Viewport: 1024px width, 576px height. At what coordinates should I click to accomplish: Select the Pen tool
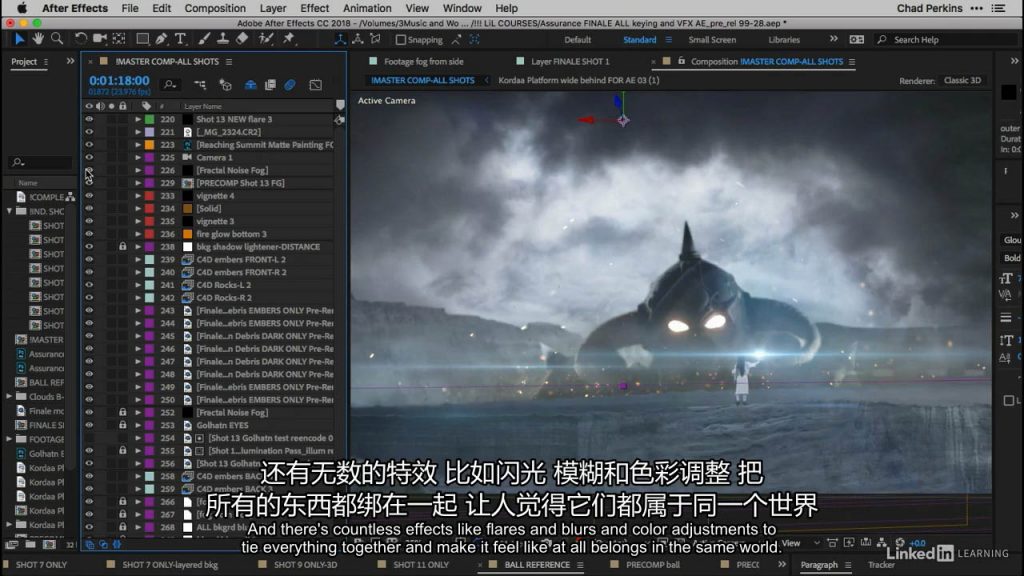coord(161,39)
